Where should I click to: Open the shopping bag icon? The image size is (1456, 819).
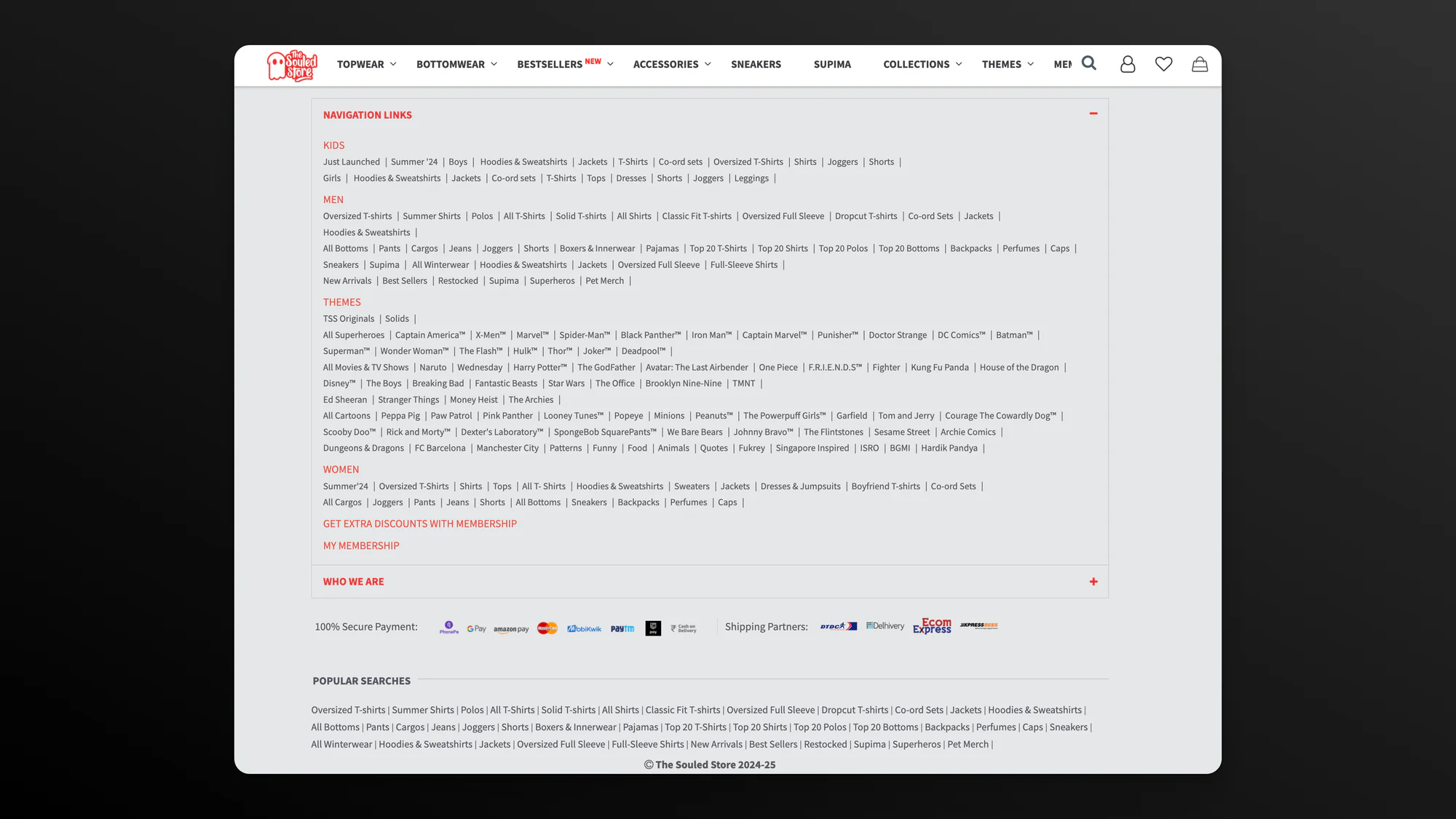coord(1200,64)
